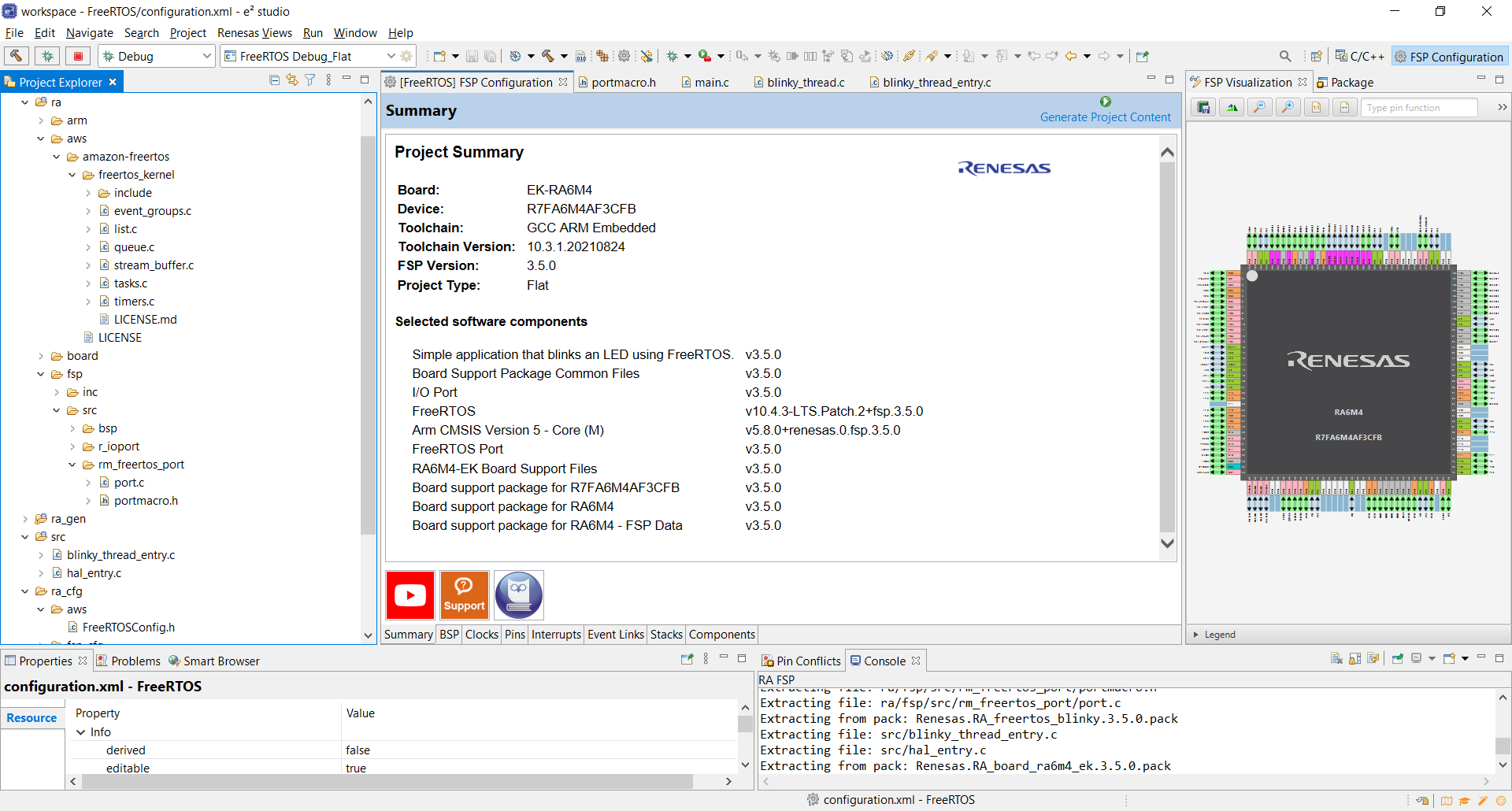Image resolution: width=1512 pixels, height=811 pixels.
Task: Click the filter funnel icon in Project Explorer
Action: [310, 80]
